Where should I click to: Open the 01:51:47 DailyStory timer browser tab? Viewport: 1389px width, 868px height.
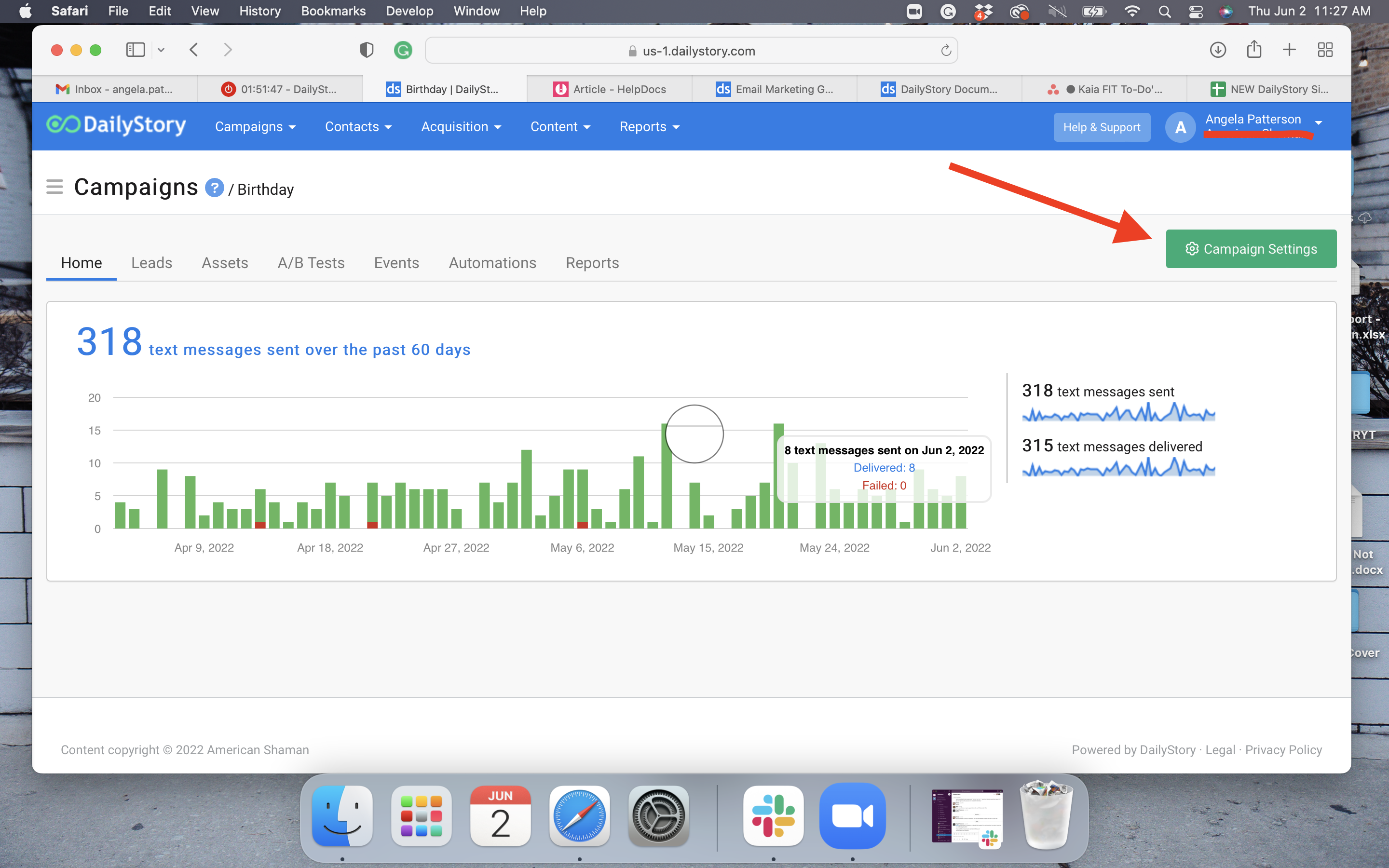point(280,89)
